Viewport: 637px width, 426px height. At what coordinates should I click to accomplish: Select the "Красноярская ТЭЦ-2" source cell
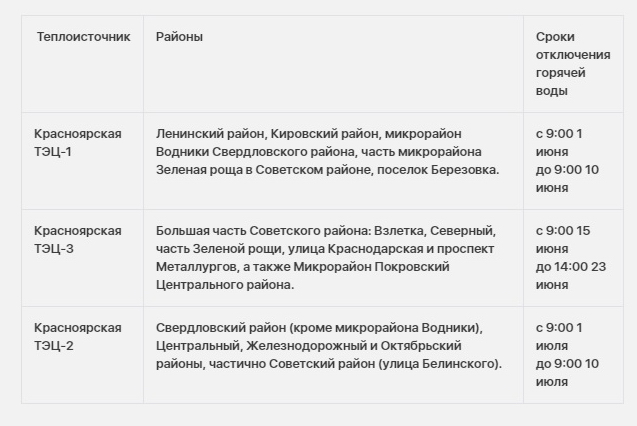(x=78, y=336)
